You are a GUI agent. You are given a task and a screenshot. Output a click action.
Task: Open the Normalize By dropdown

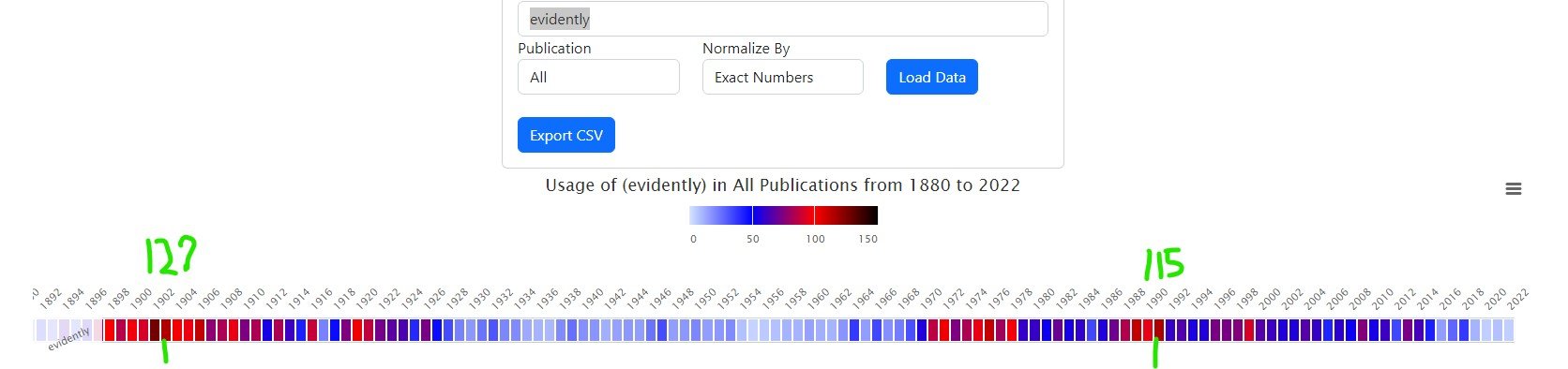click(782, 77)
